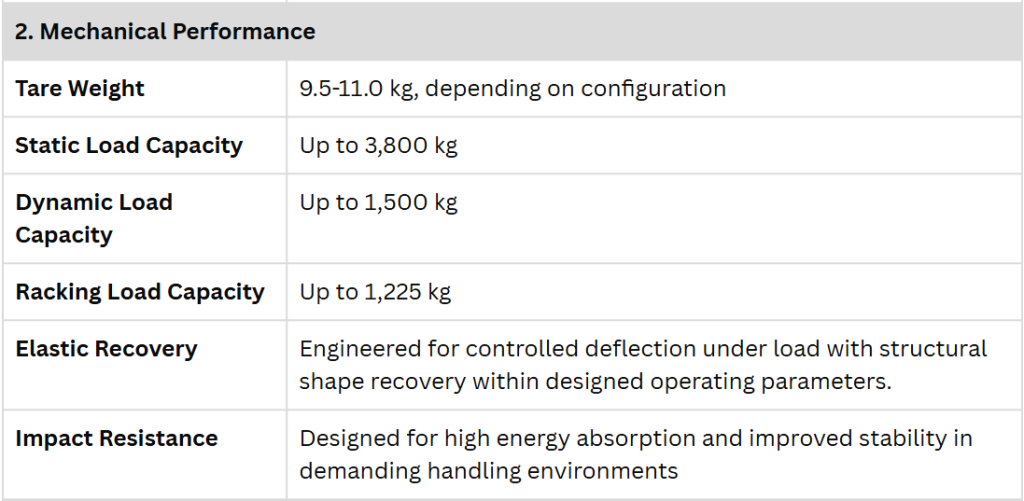This screenshot has height=501, width=1024.
Task: Click the 'demanding handling environments' line
Action: [488, 470]
